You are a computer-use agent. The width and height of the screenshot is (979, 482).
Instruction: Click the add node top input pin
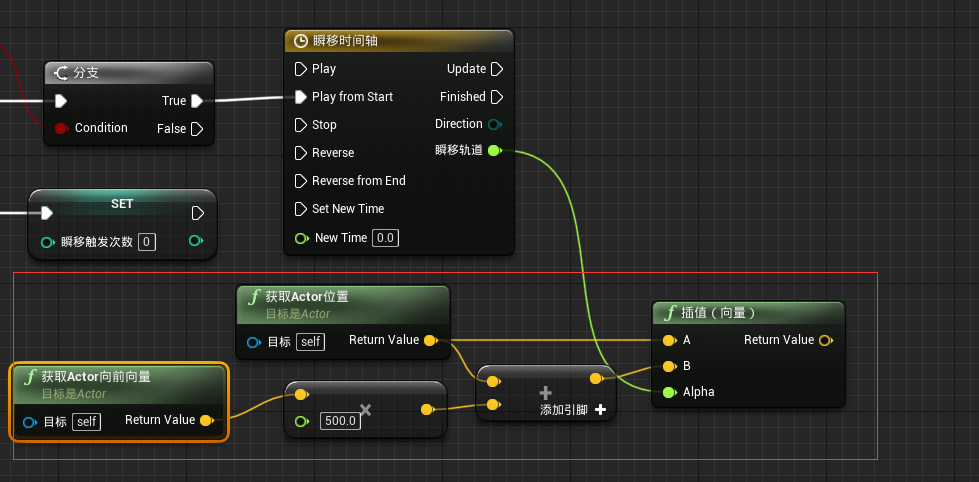[493, 381]
